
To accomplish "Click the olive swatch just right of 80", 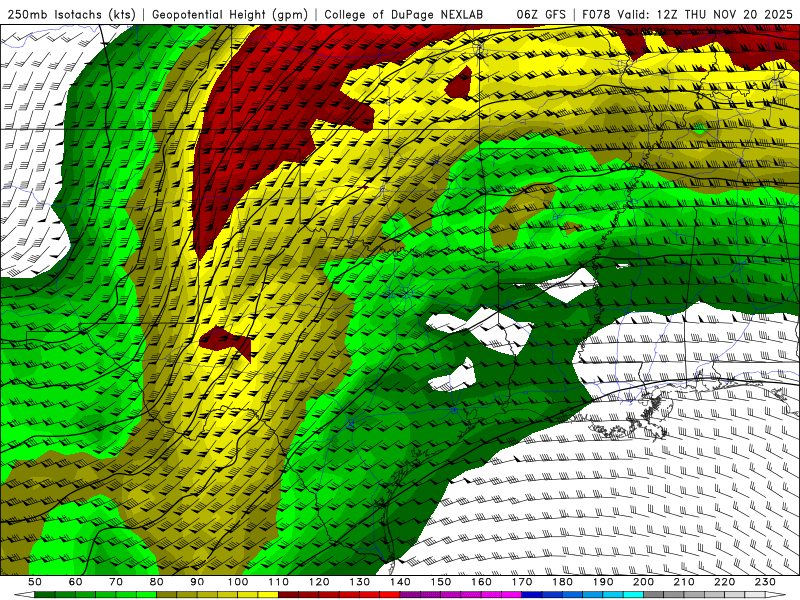I will click(x=167, y=595).
